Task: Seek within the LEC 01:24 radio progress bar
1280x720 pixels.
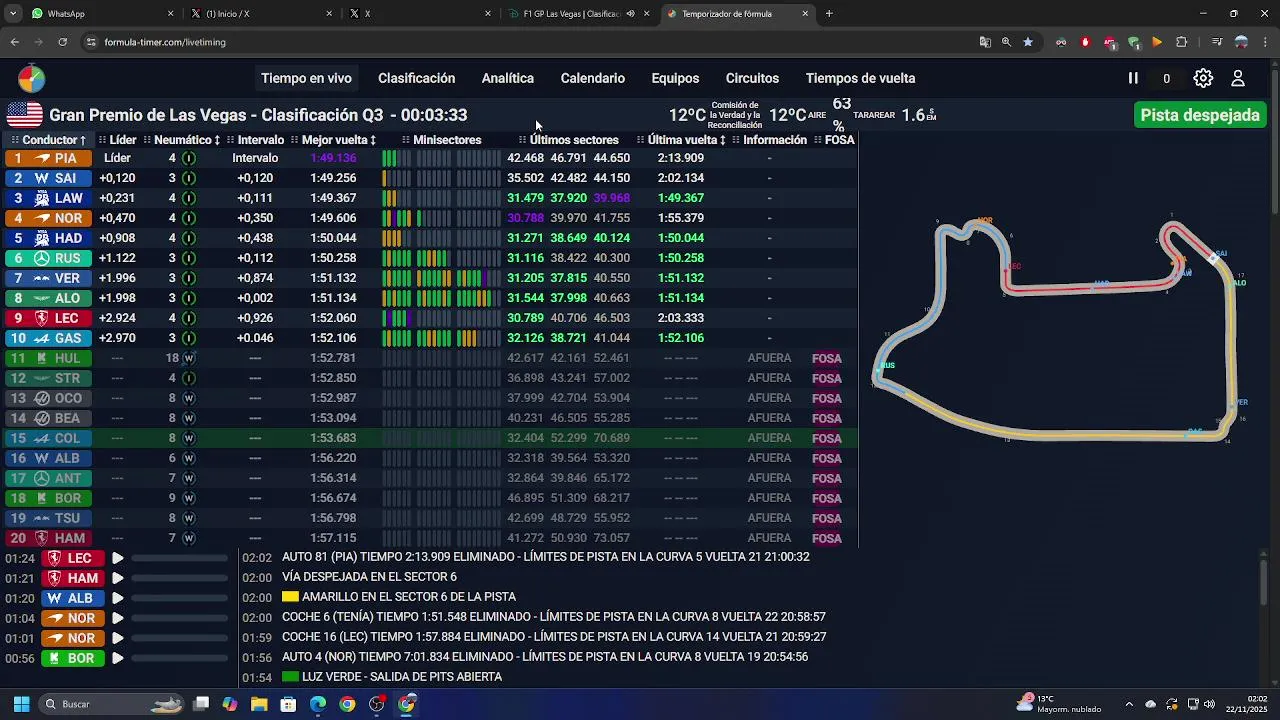Action: click(180, 558)
